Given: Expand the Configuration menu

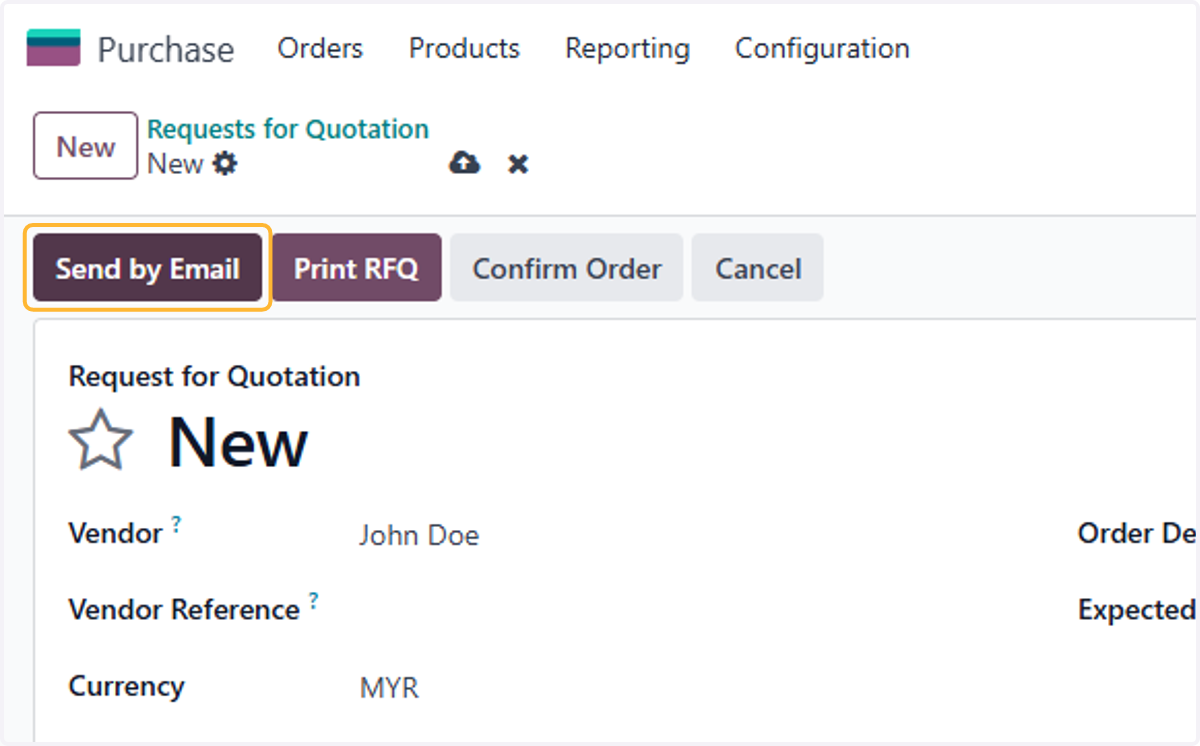Looking at the screenshot, I should (822, 48).
